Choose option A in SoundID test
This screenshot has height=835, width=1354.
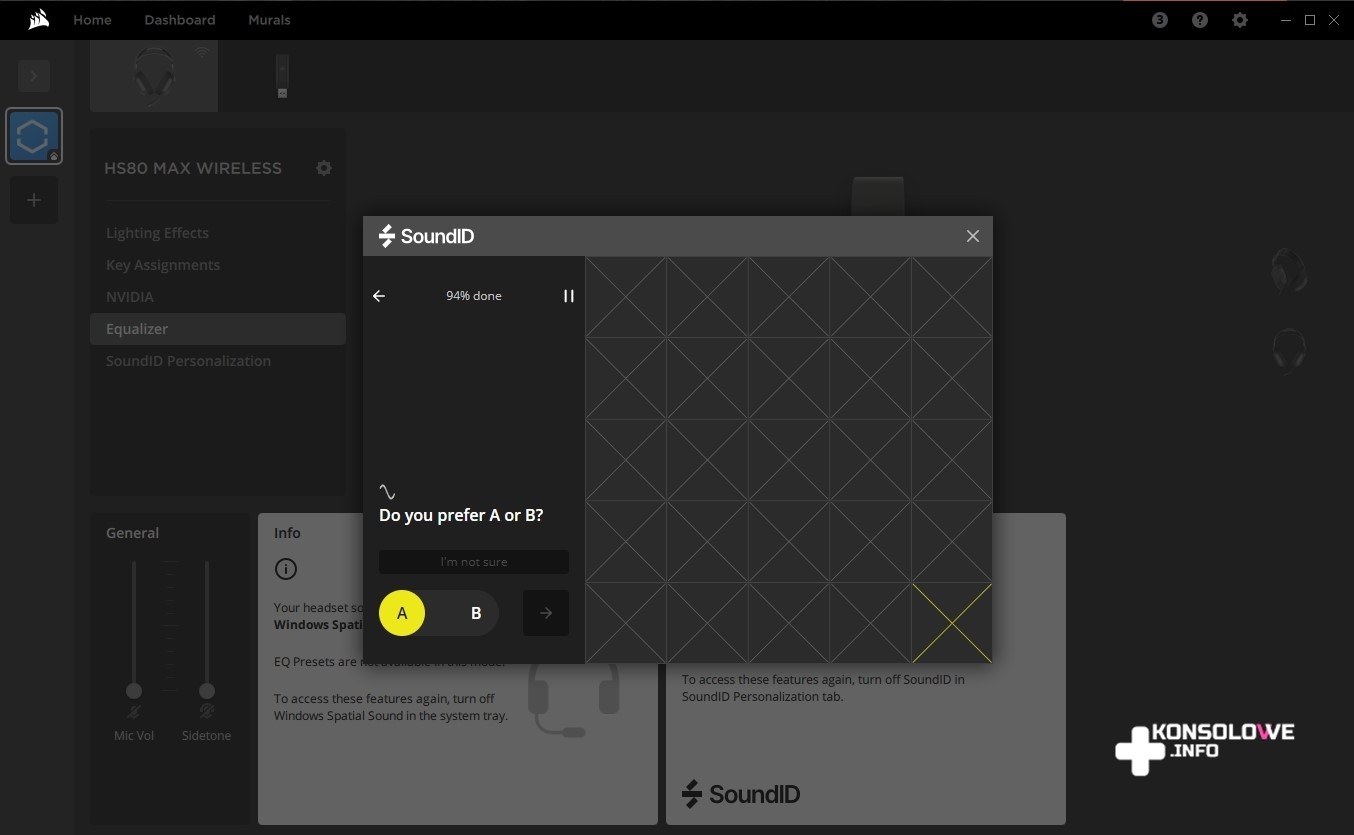pyautogui.click(x=402, y=613)
